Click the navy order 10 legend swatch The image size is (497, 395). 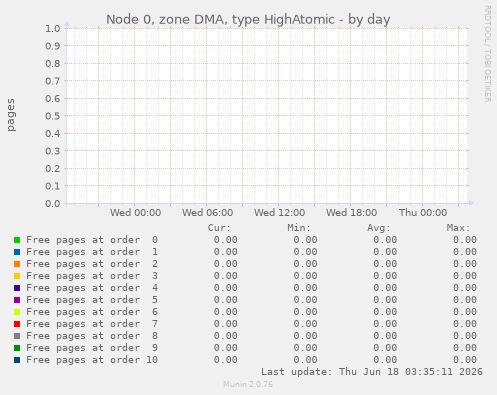pyautogui.click(x=17, y=360)
